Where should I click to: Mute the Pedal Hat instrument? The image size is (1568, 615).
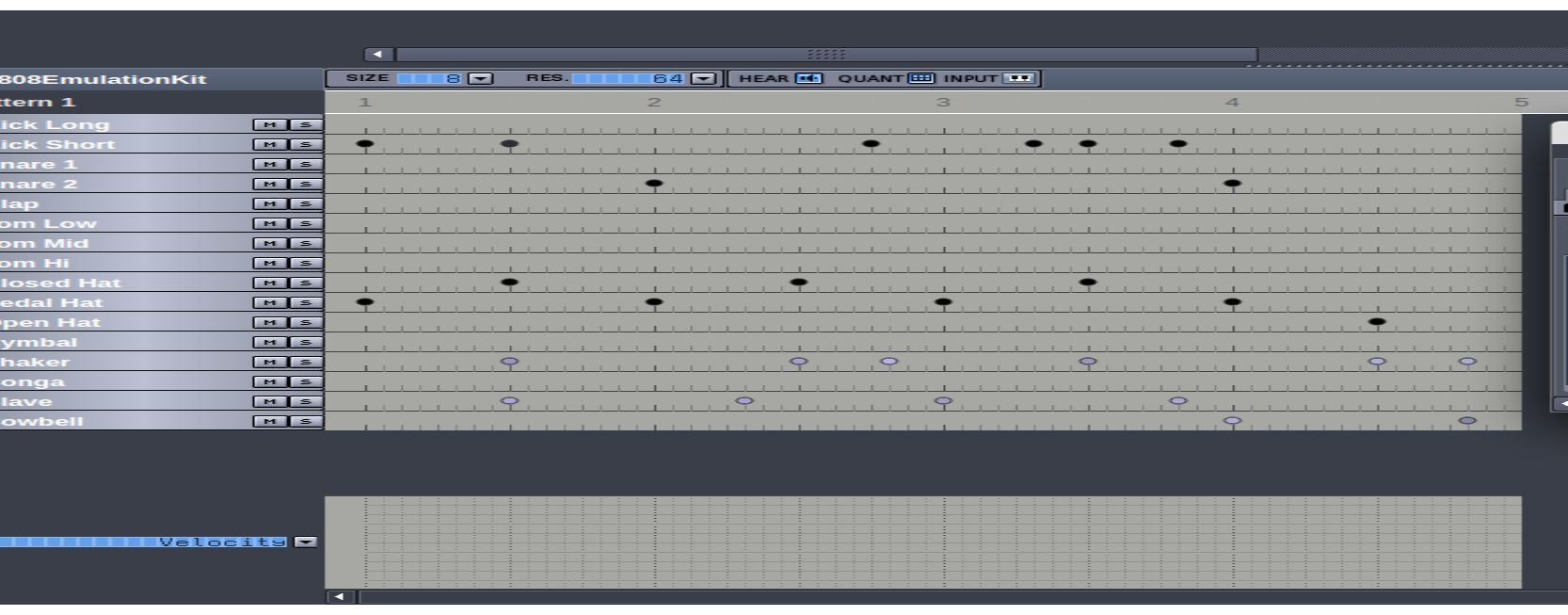pos(270,302)
